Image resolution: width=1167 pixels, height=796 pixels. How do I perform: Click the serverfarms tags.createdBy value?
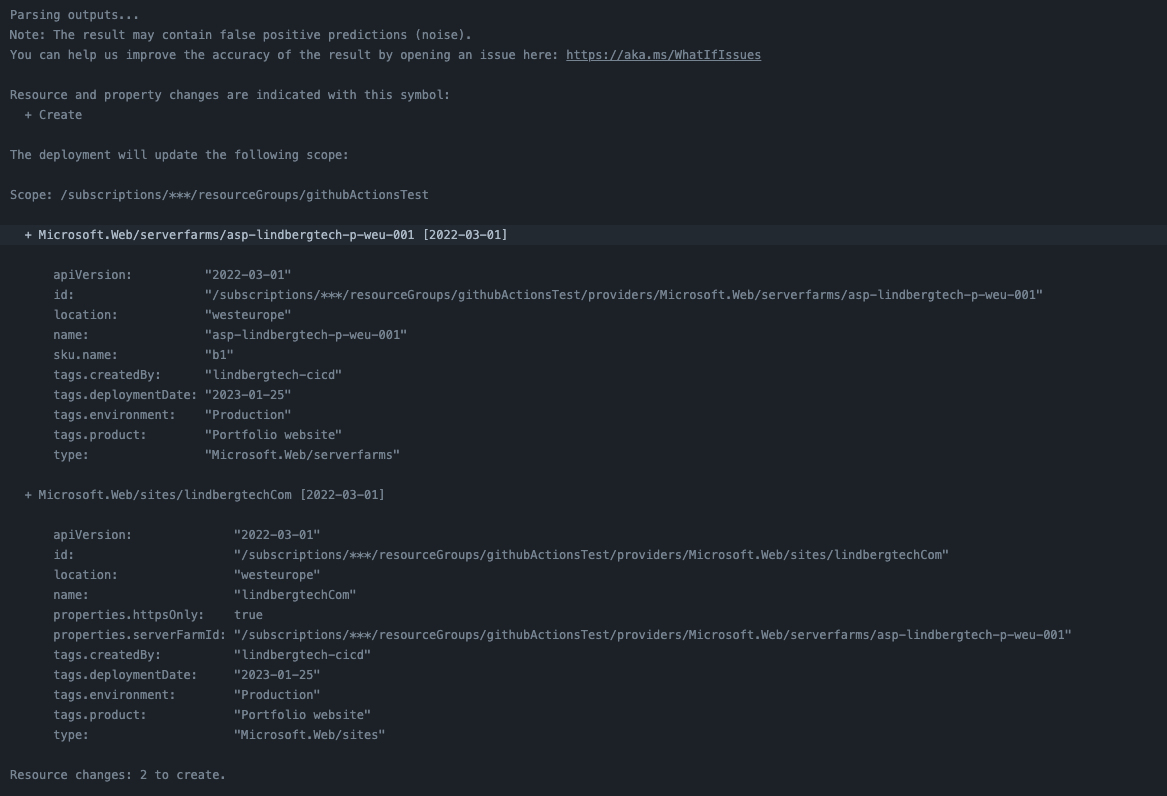pos(273,375)
